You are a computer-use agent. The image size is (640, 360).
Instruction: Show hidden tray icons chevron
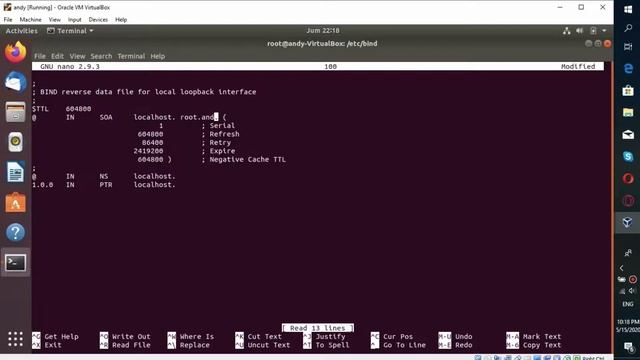pyautogui.click(x=622, y=268)
